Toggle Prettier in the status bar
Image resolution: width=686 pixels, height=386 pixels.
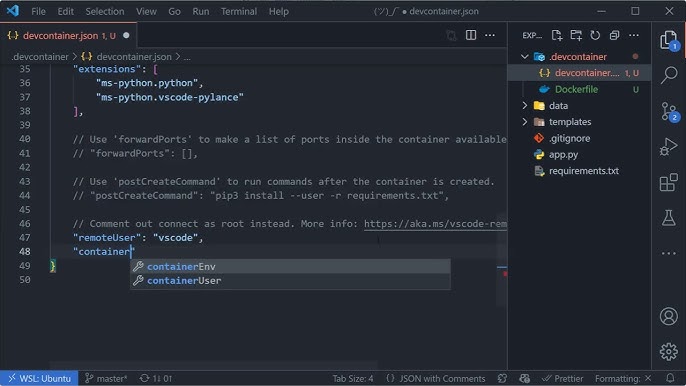pyautogui.click(x=562, y=379)
